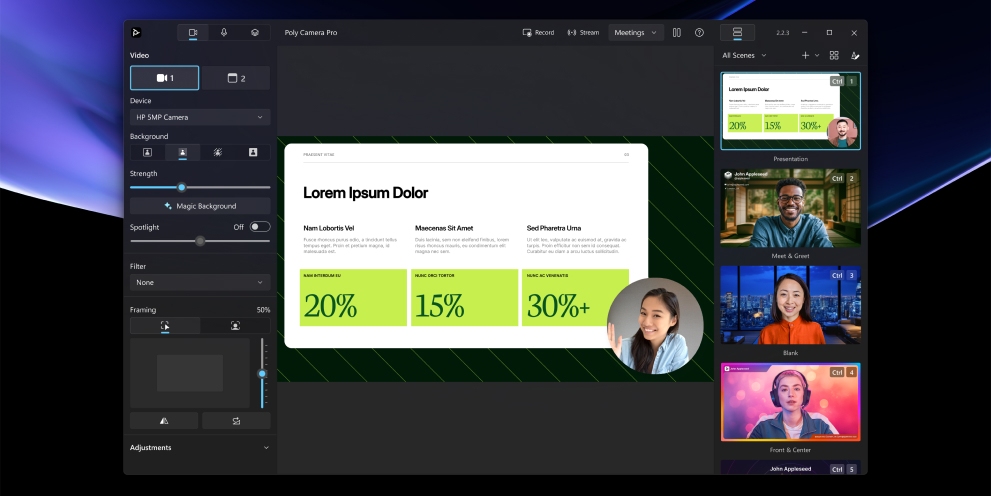This screenshot has width=991, height=496.
Task: Click the Strength slider handle
Action: (181, 187)
